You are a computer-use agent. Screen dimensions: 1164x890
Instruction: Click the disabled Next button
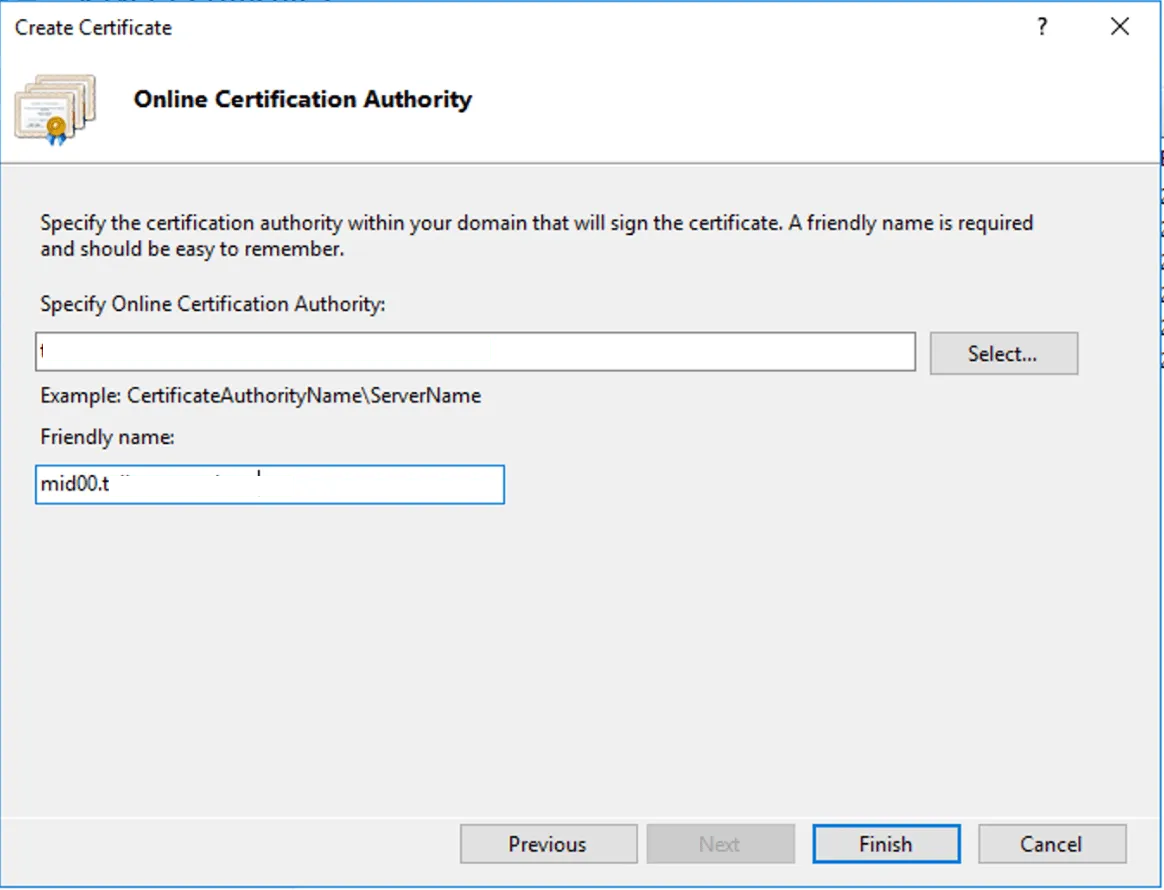[x=720, y=843]
